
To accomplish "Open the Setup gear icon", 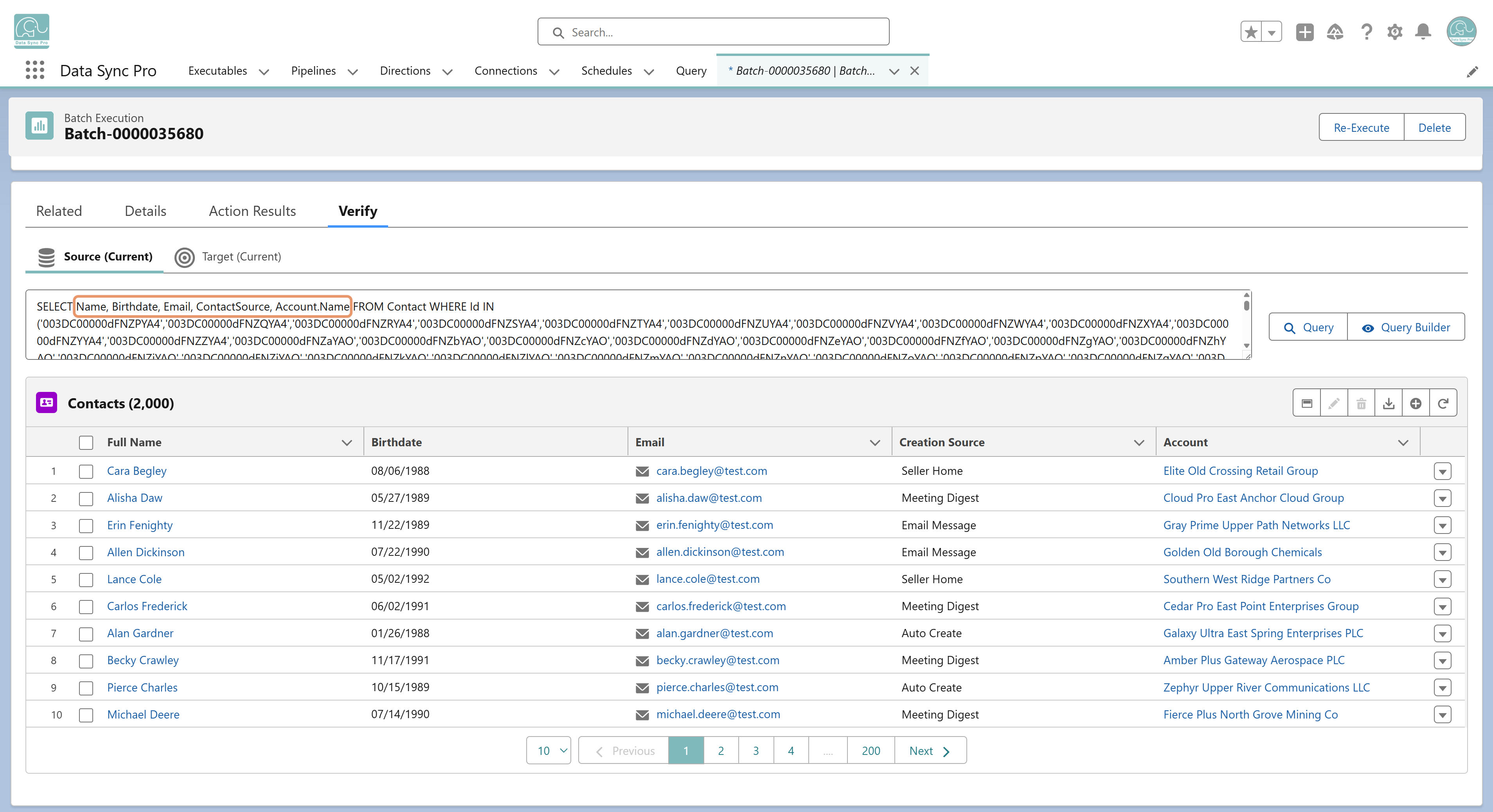I will coord(1394,31).
